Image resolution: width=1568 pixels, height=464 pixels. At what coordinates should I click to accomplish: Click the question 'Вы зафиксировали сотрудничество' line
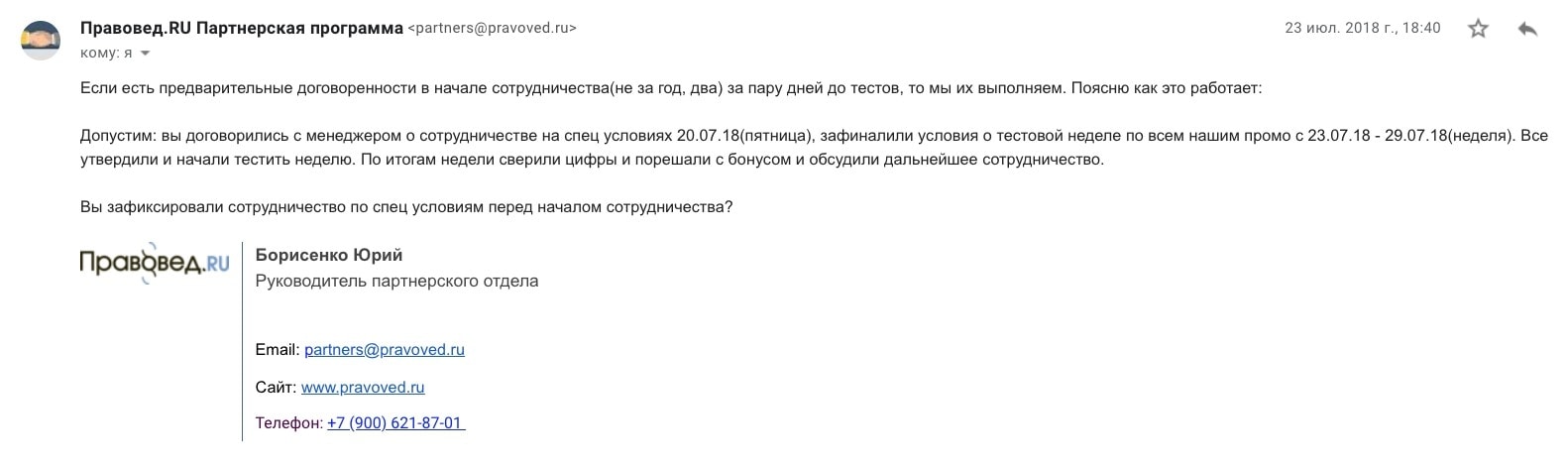pos(406,207)
